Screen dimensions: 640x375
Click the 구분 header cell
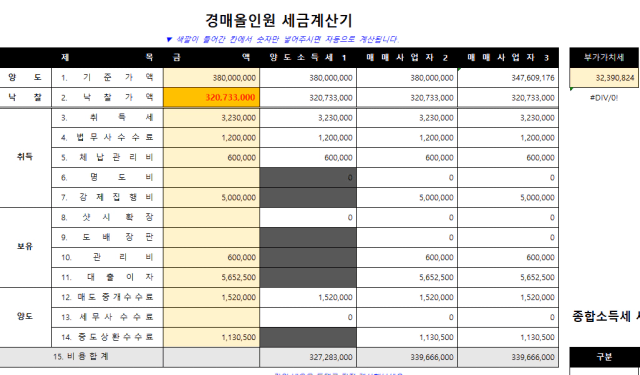point(604,357)
